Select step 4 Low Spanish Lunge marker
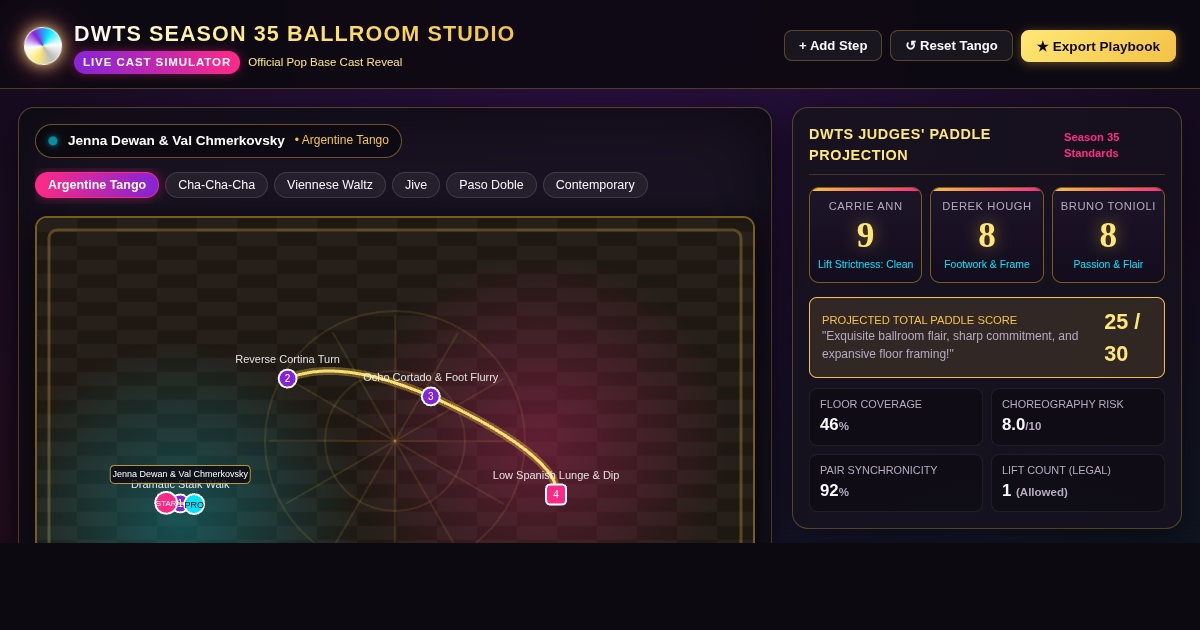The height and width of the screenshot is (630, 1200). click(556, 494)
